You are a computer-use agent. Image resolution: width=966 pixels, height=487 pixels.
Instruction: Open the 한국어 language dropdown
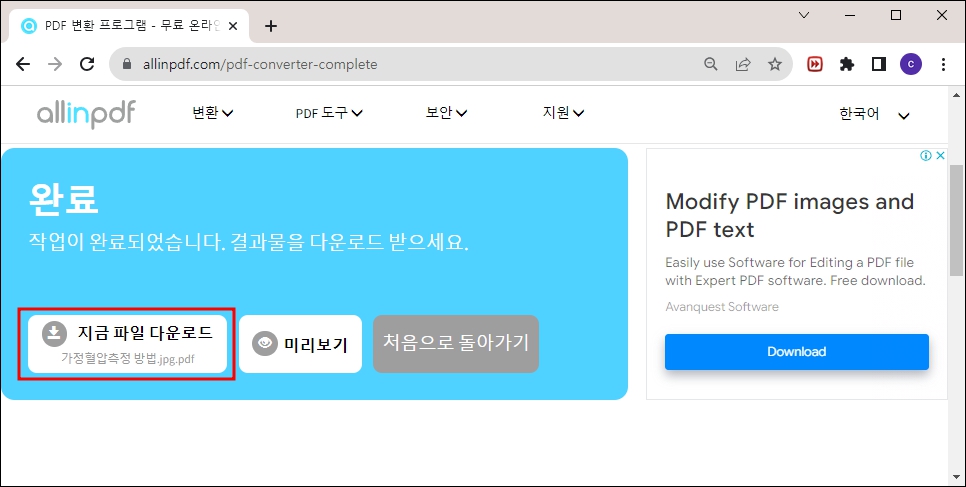[x=874, y=114]
